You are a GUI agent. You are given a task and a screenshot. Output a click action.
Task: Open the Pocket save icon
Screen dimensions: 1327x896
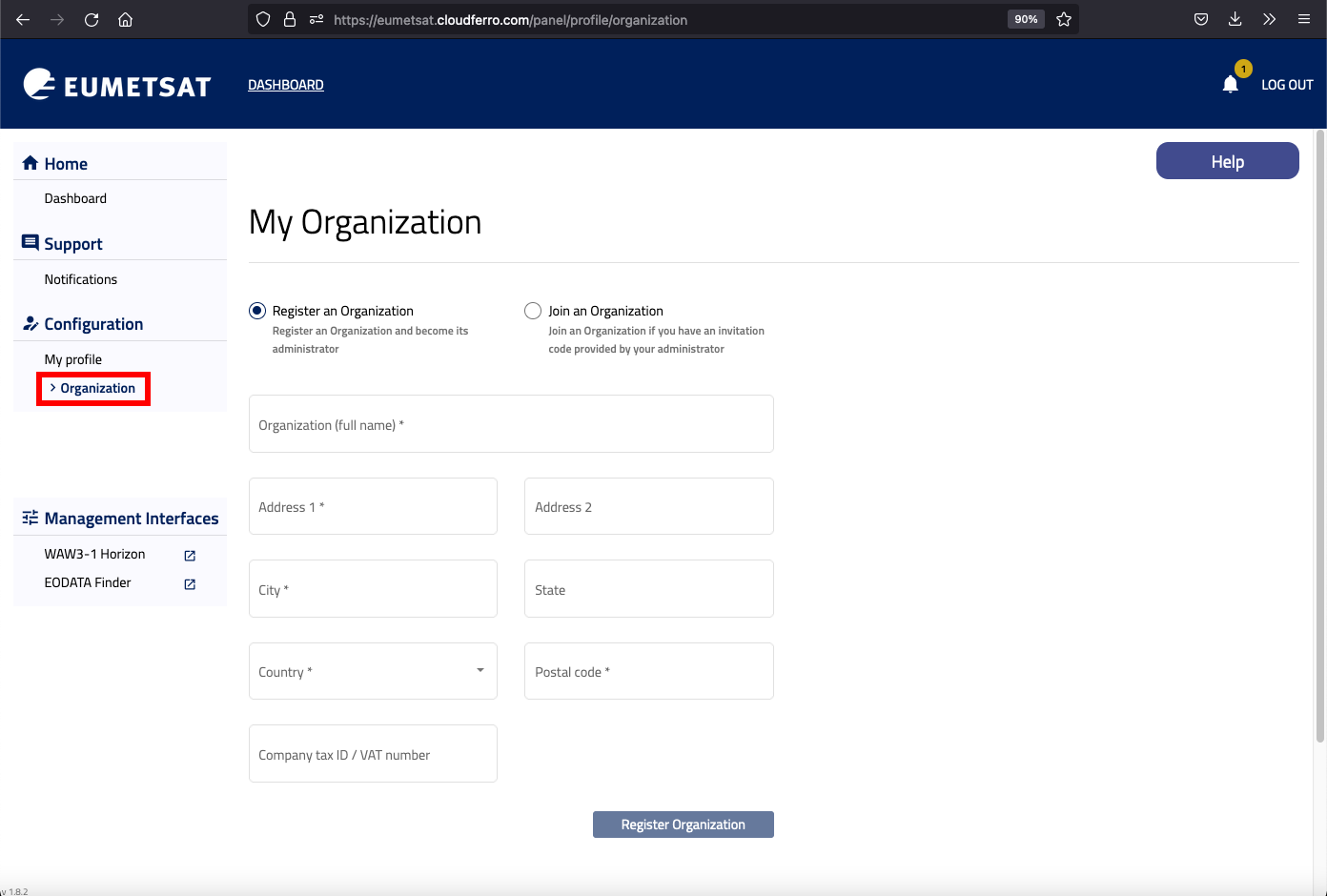(1201, 19)
